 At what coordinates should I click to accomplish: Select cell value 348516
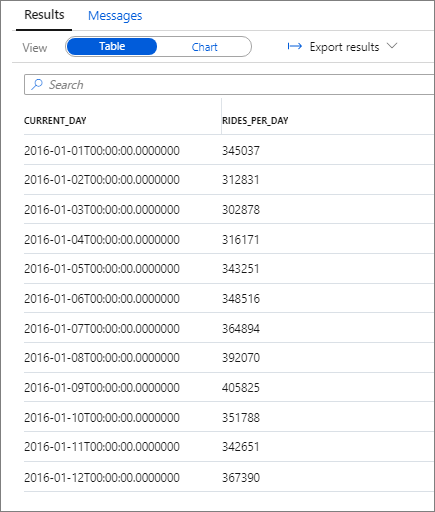[x=241, y=299]
